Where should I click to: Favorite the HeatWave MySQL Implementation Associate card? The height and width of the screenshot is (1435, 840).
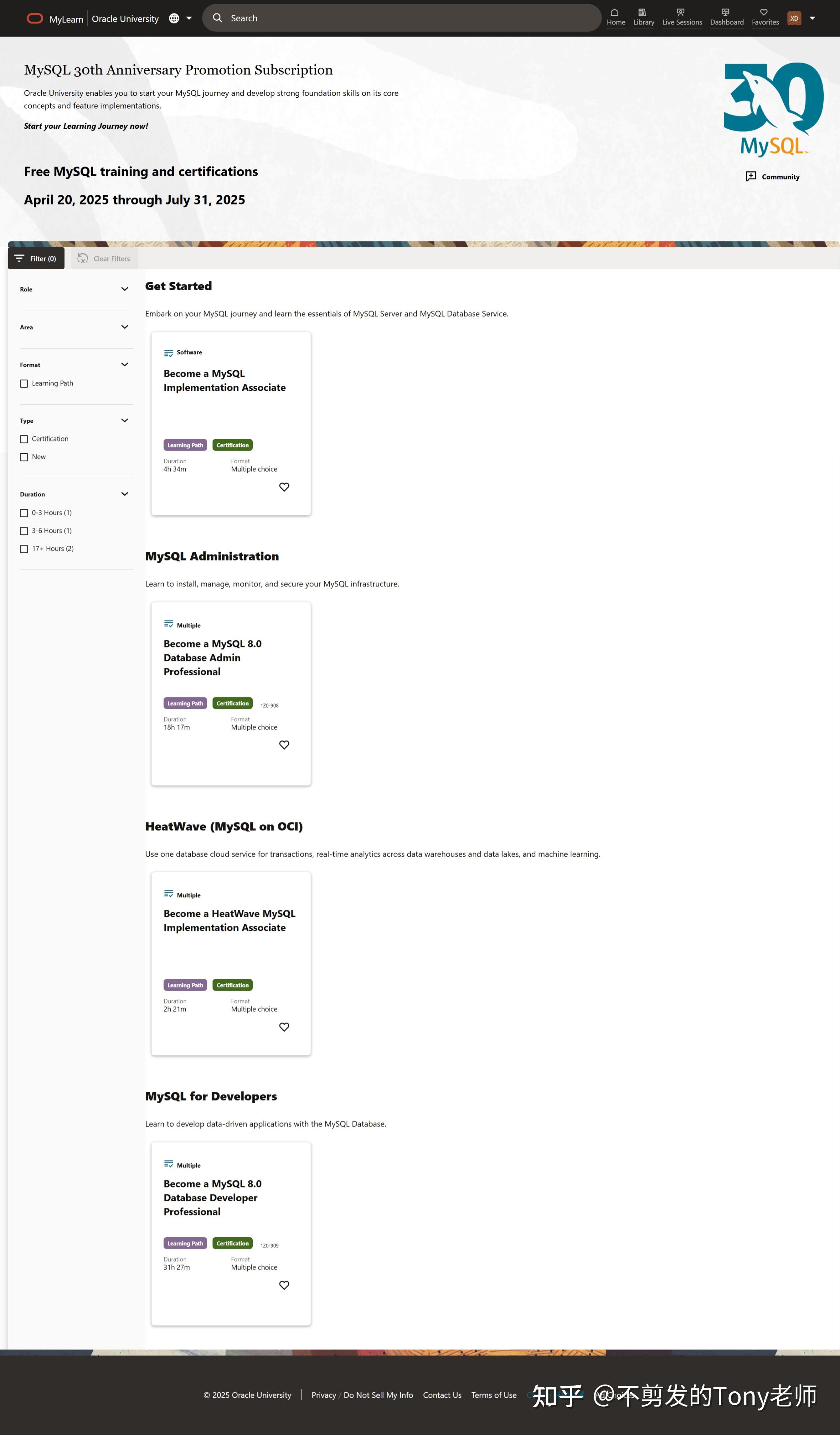[x=284, y=1027]
